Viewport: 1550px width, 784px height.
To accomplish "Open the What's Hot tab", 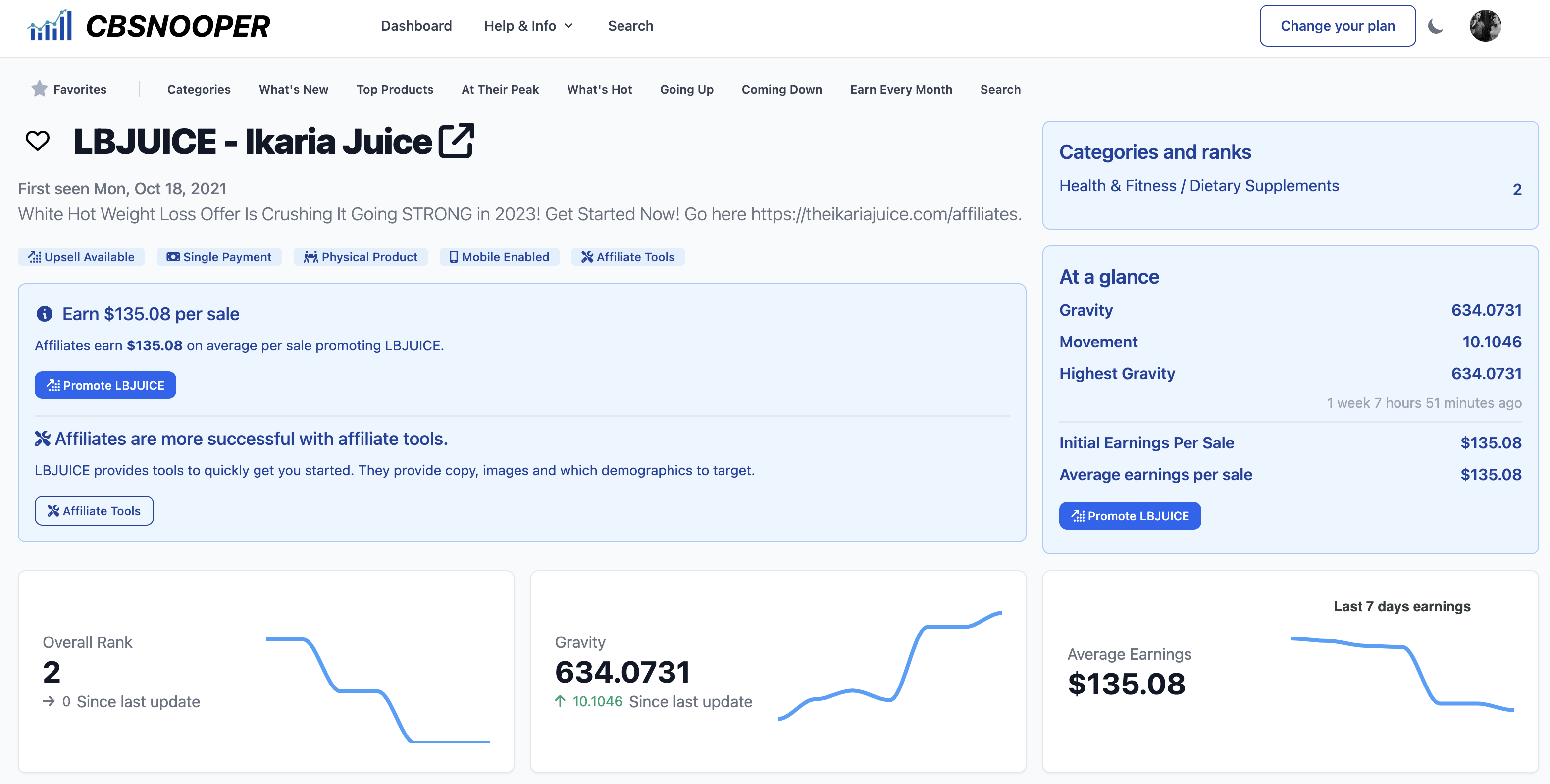I will [x=599, y=89].
